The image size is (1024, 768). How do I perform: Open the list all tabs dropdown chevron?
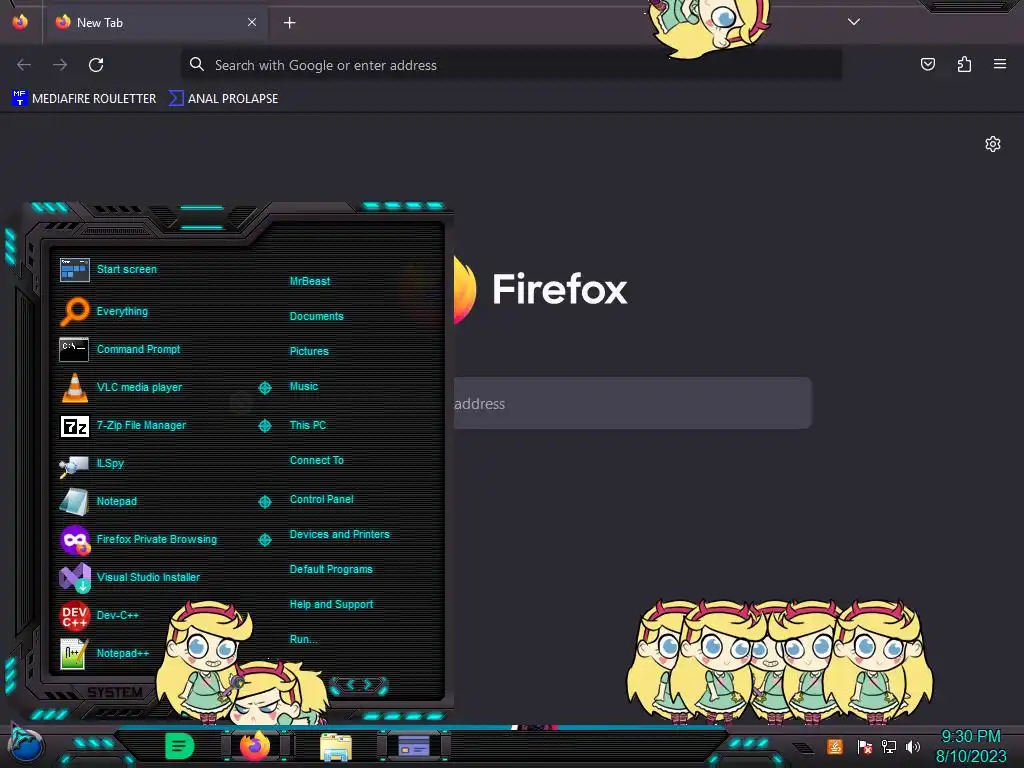pyautogui.click(x=854, y=22)
